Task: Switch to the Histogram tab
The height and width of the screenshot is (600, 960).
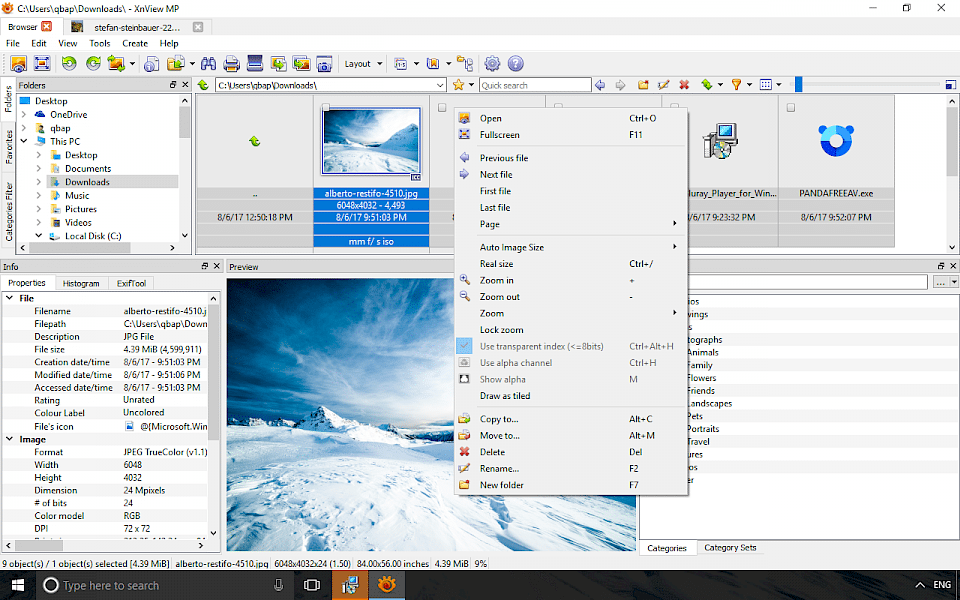Action: click(81, 283)
